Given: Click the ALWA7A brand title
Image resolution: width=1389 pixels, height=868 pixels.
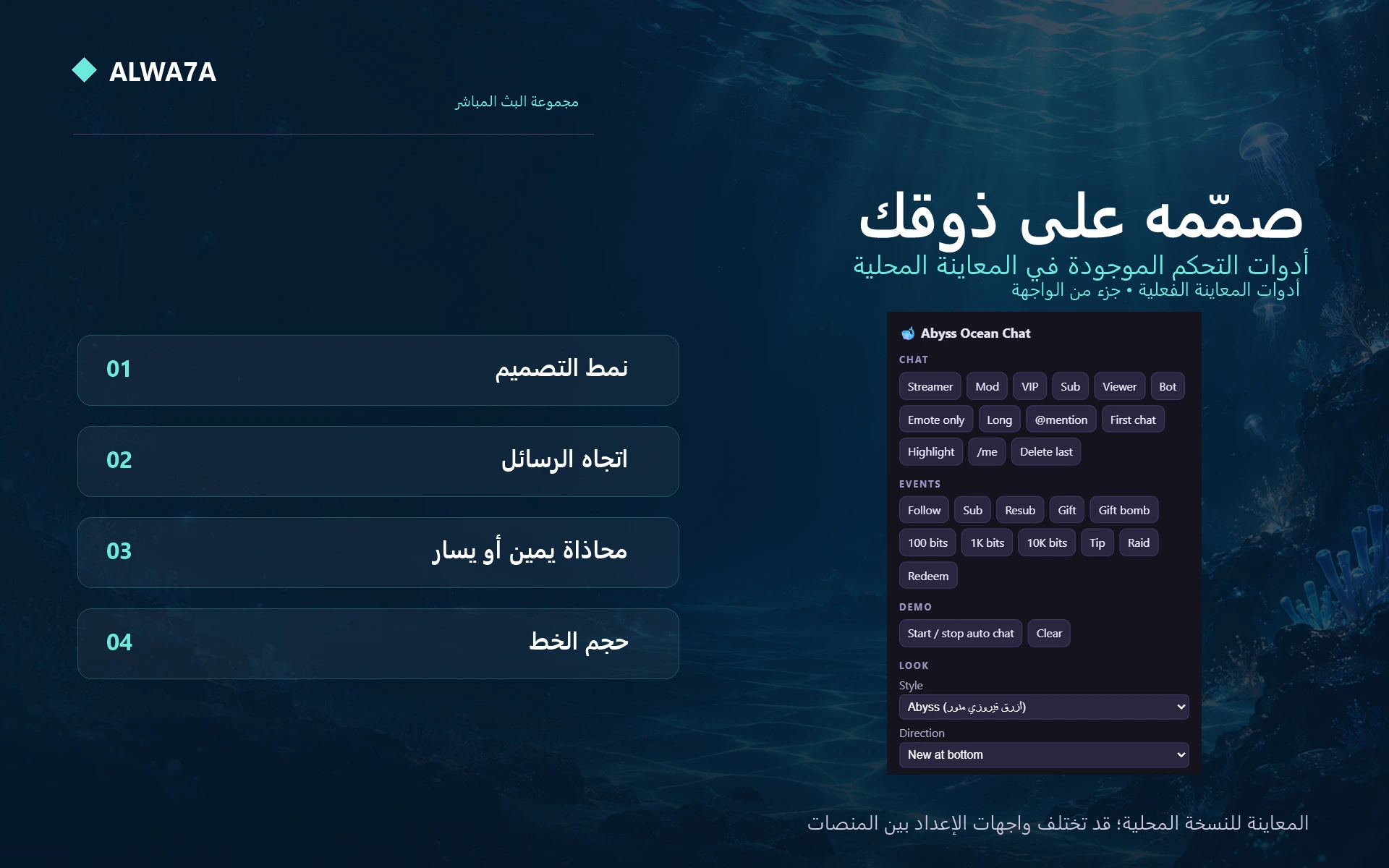Looking at the screenshot, I should click(163, 72).
